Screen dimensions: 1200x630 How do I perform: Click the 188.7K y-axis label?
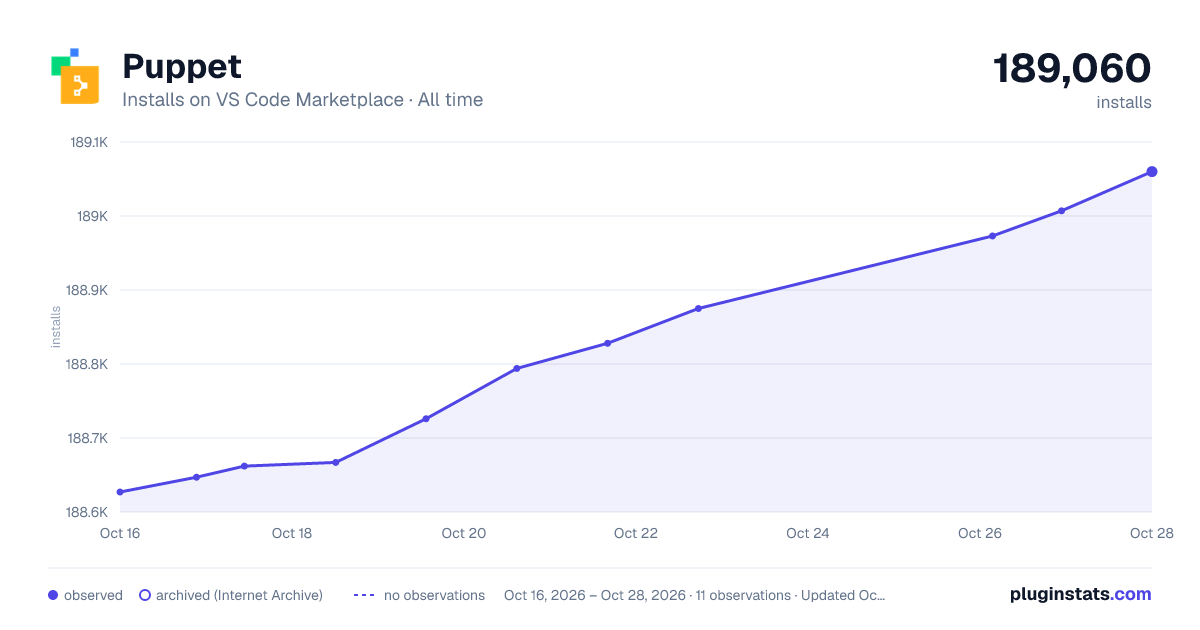pos(87,438)
